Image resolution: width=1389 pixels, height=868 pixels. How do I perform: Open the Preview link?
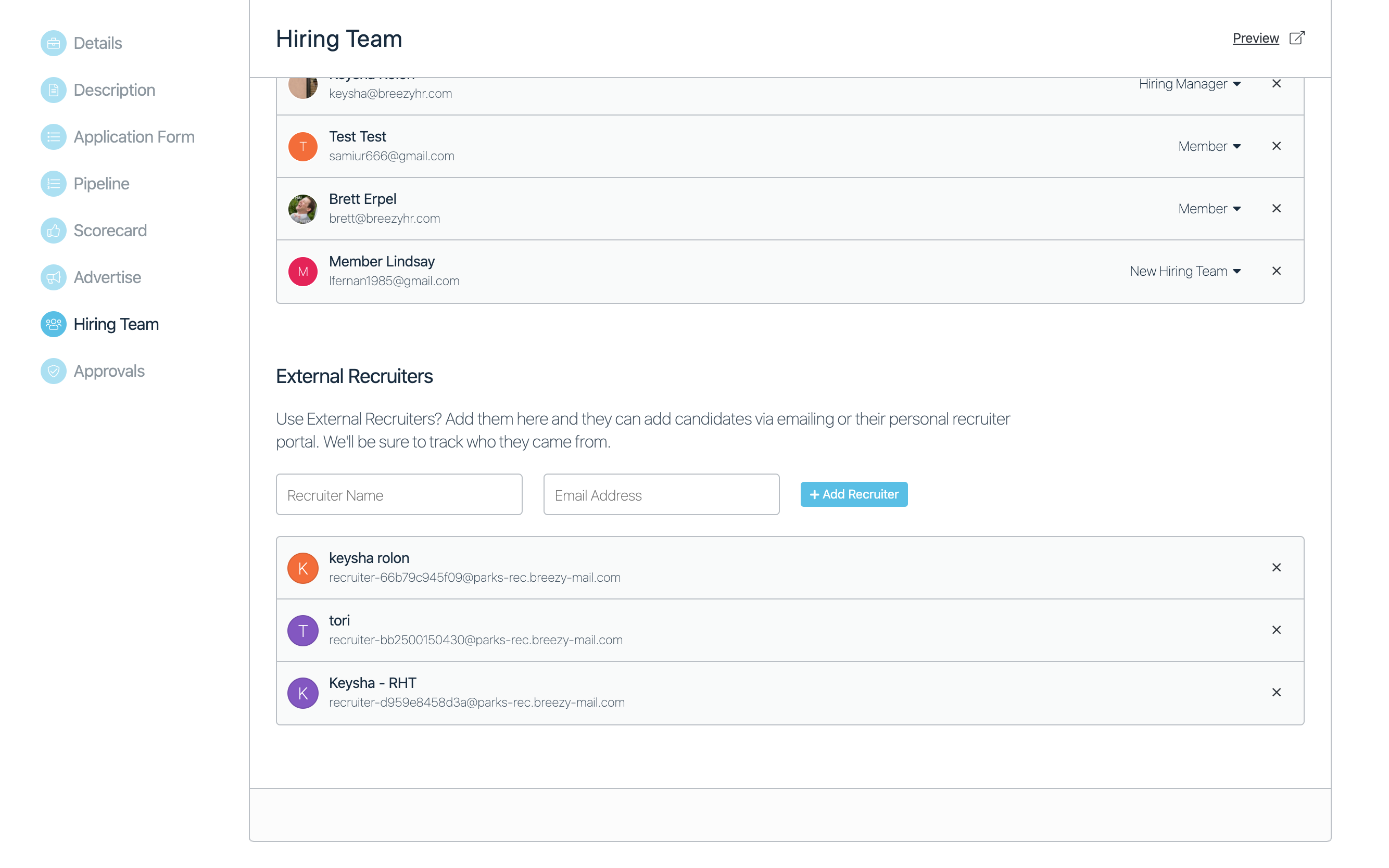click(1255, 38)
